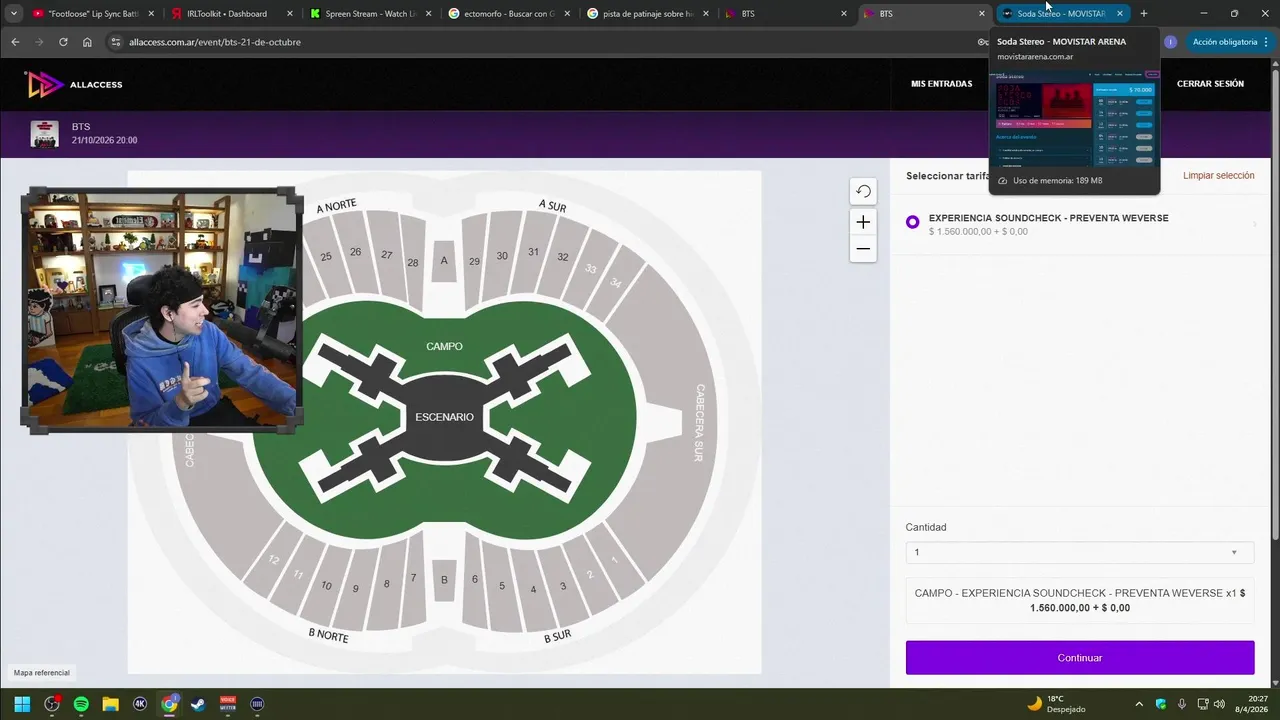Select section 30 on the map

point(502,256)
